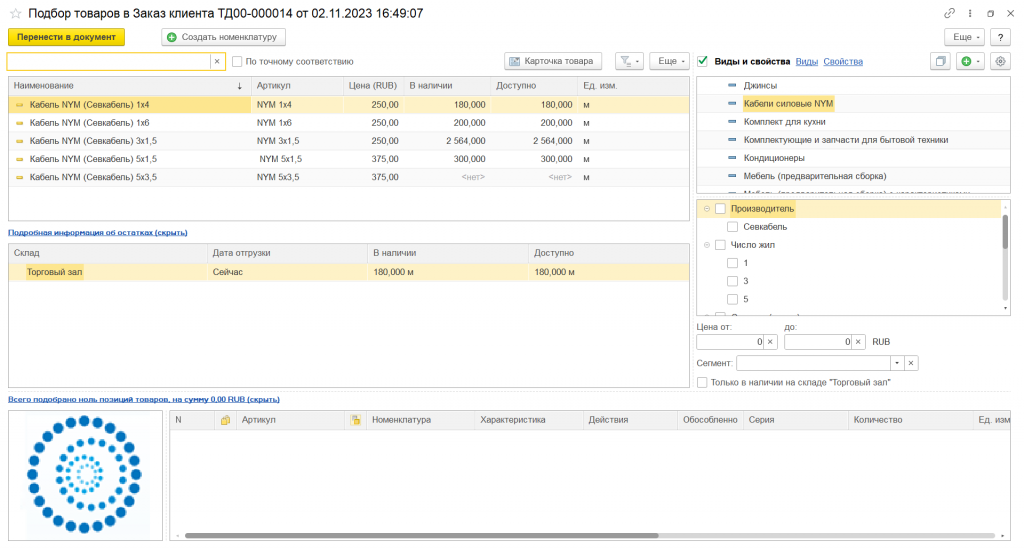The width and height of the screenshot is (1024, 549).
Task: Click Создать номенклатуру button
Action: tap(223, 37)
